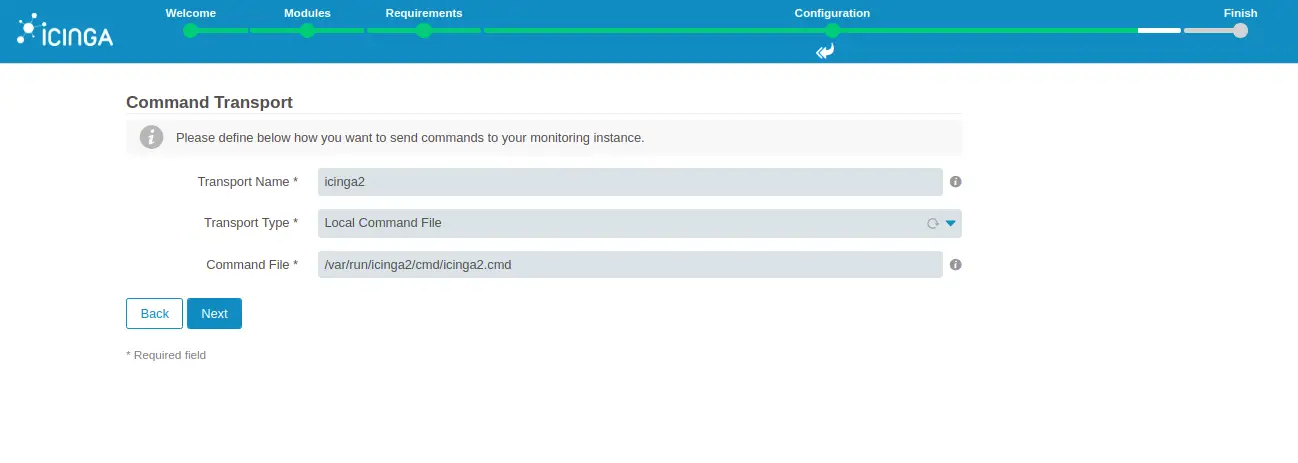1298x463 pixels.
Task: Click the Icinga logo
Action: point(65,31)
